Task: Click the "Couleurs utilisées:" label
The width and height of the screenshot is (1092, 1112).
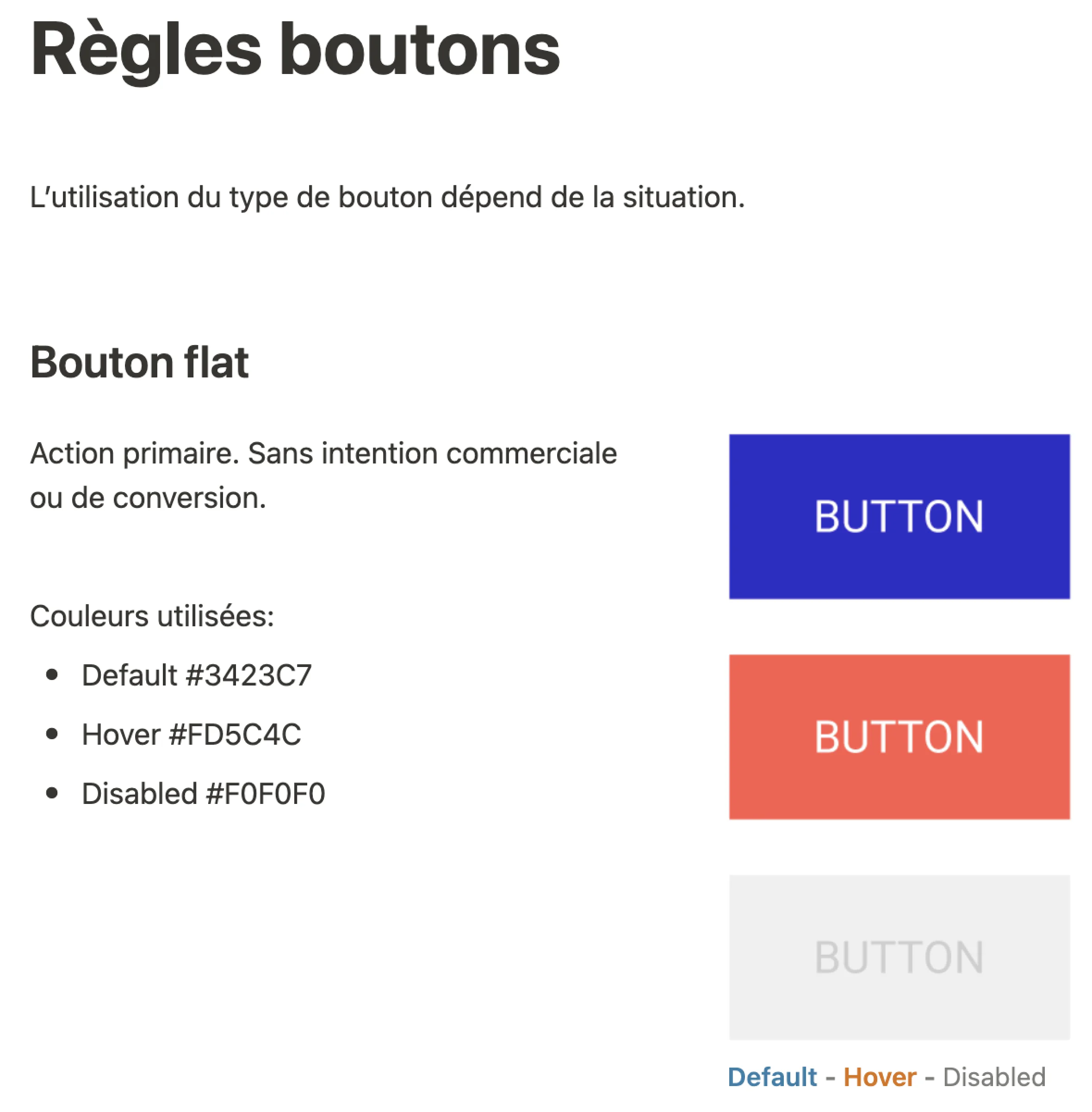Action: tap(152, 616)
